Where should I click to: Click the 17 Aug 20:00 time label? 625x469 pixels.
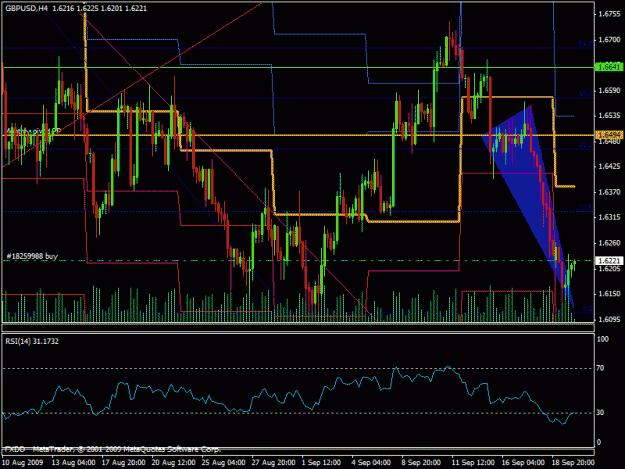pos(123,463)
